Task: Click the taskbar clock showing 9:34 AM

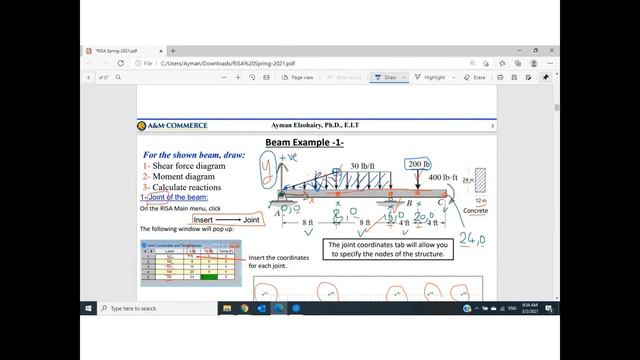Action: pos(529,308)
